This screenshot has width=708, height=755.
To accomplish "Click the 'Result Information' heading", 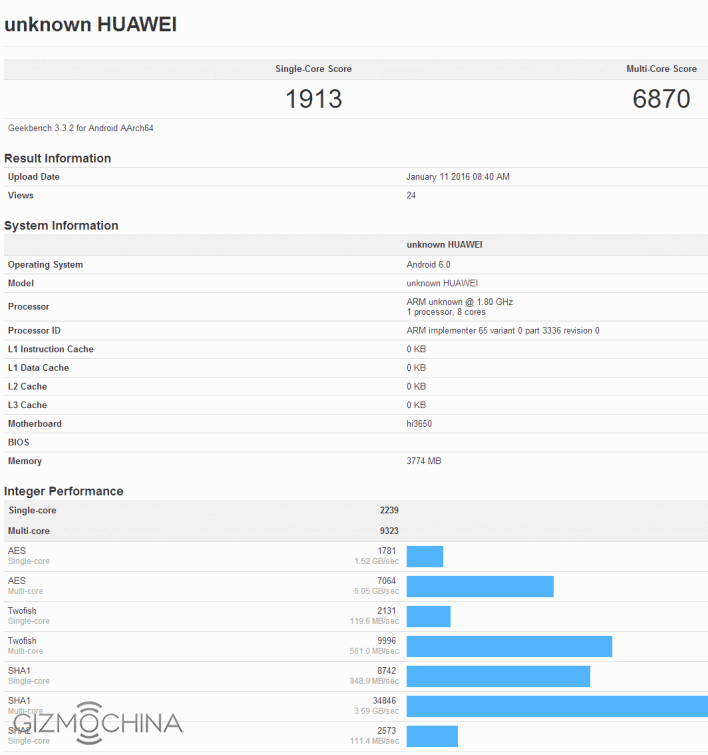I will pyautogui.click(x=57, y=158).
